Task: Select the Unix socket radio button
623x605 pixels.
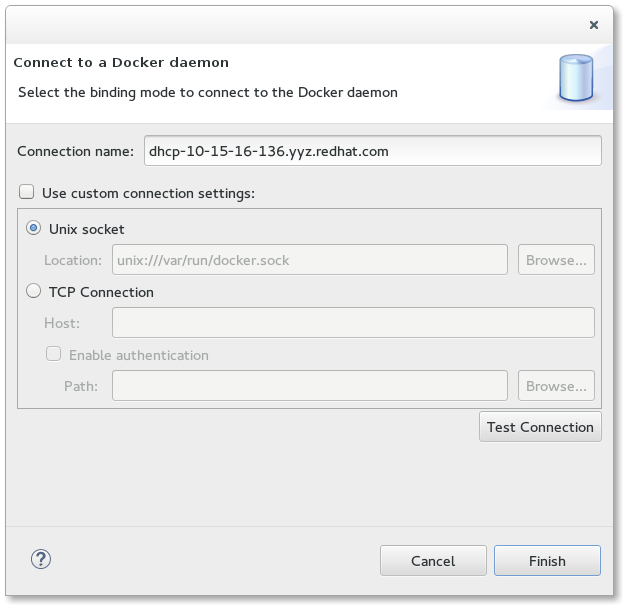Action: pos(33,228)
